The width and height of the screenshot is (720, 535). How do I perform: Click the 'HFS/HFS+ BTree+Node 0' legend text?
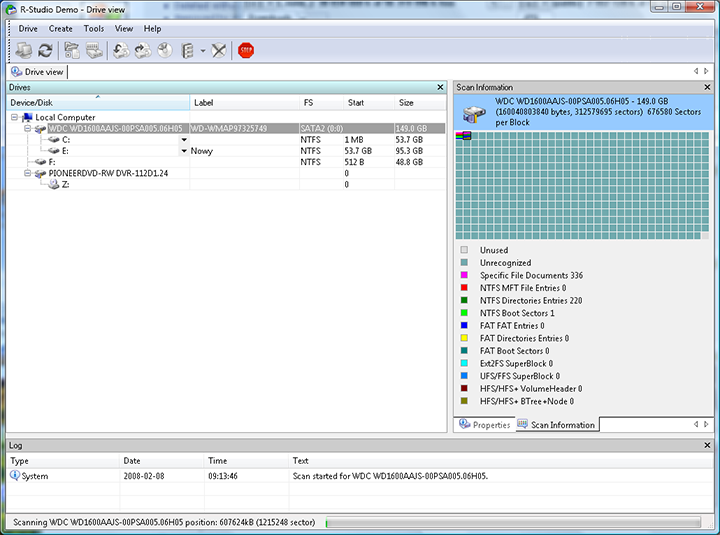[527, 401]
